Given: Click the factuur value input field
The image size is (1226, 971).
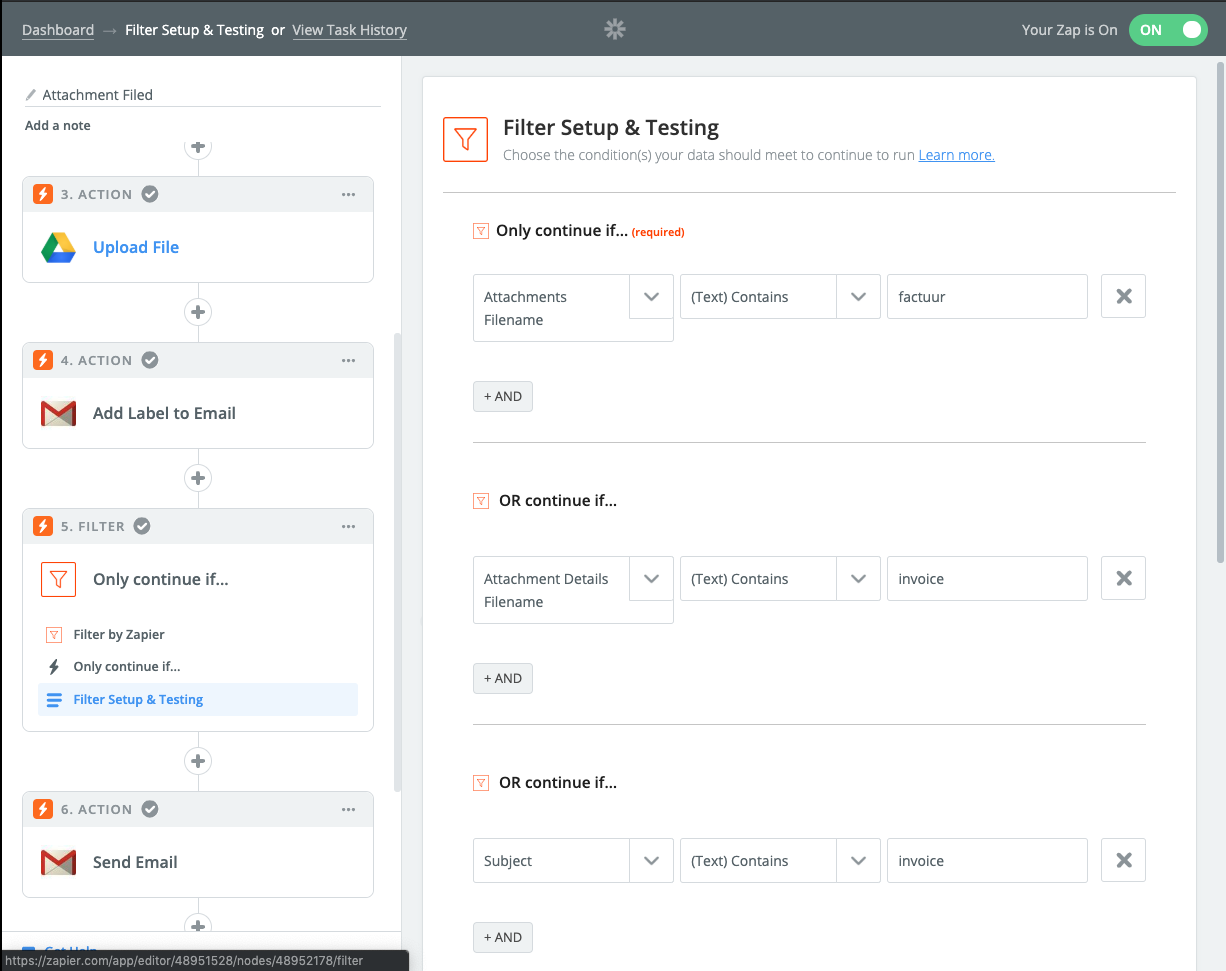Looking at the screenshot, I should coord(987,297).
